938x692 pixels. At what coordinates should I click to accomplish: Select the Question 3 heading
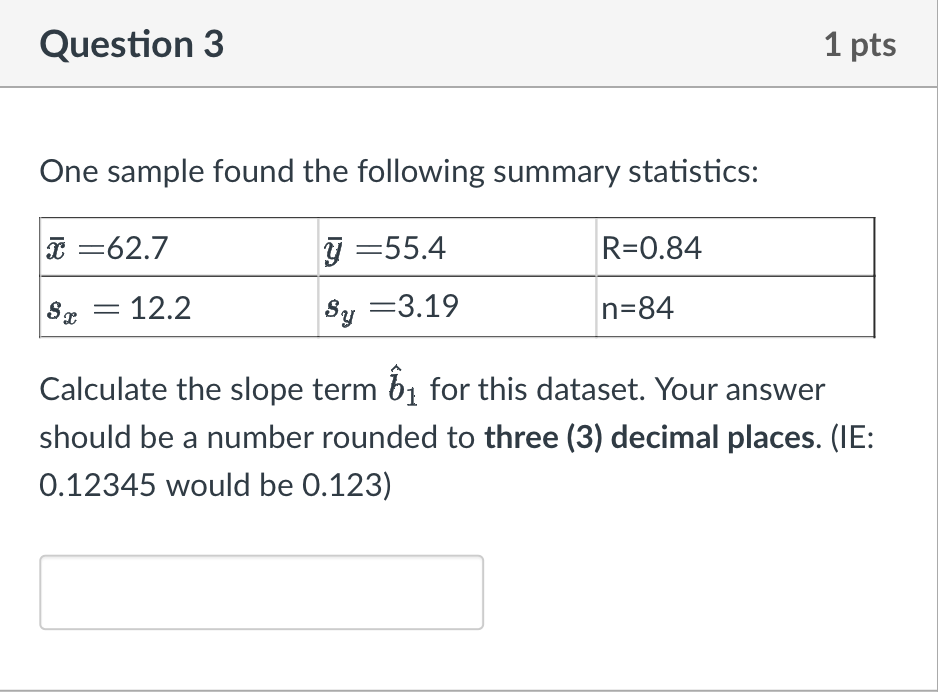click(130, 44)
